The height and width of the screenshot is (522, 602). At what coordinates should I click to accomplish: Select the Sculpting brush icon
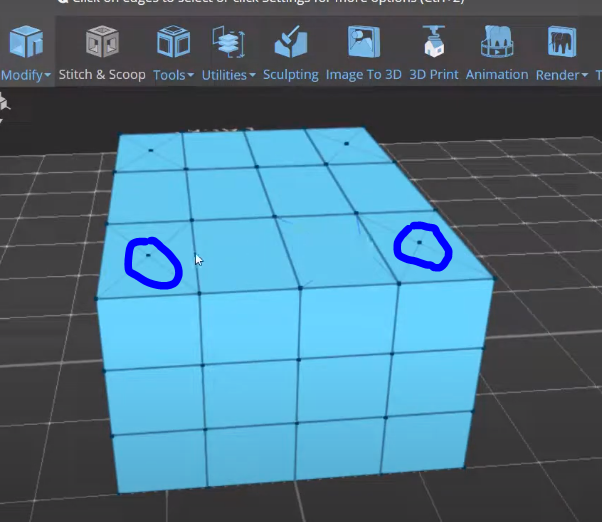(291, 41)
